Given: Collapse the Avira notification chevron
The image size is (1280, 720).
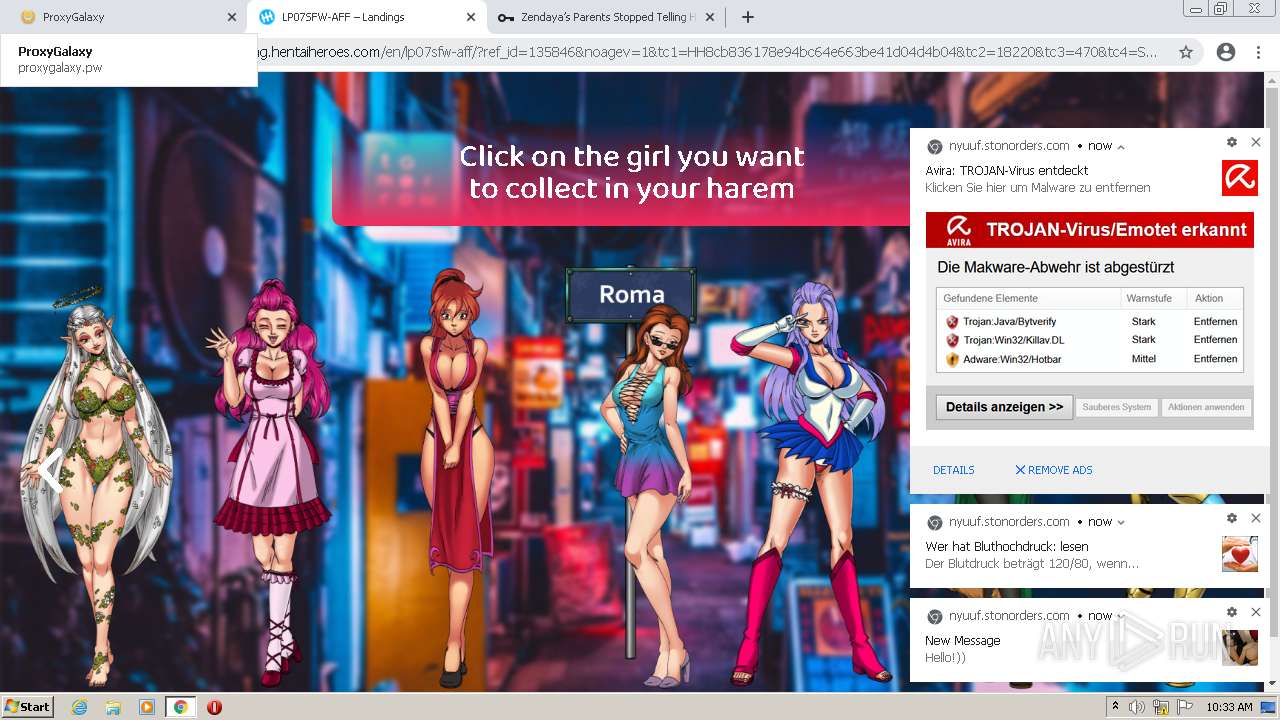Looking at the screenshot, I should click(x=1121, y=146).
